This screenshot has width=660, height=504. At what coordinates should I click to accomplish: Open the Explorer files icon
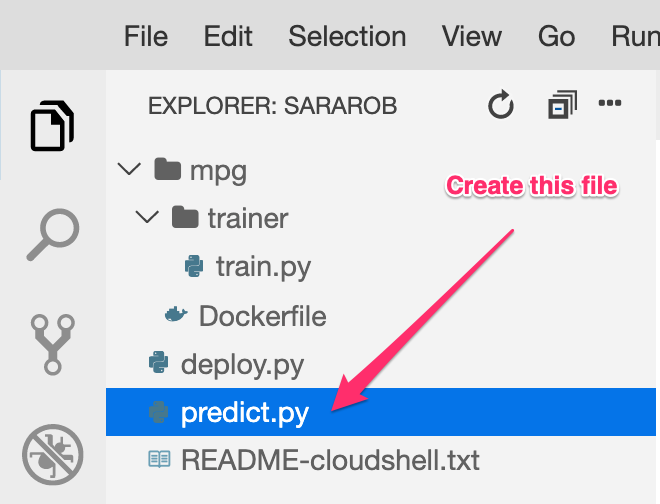click(x=52, y=126)
